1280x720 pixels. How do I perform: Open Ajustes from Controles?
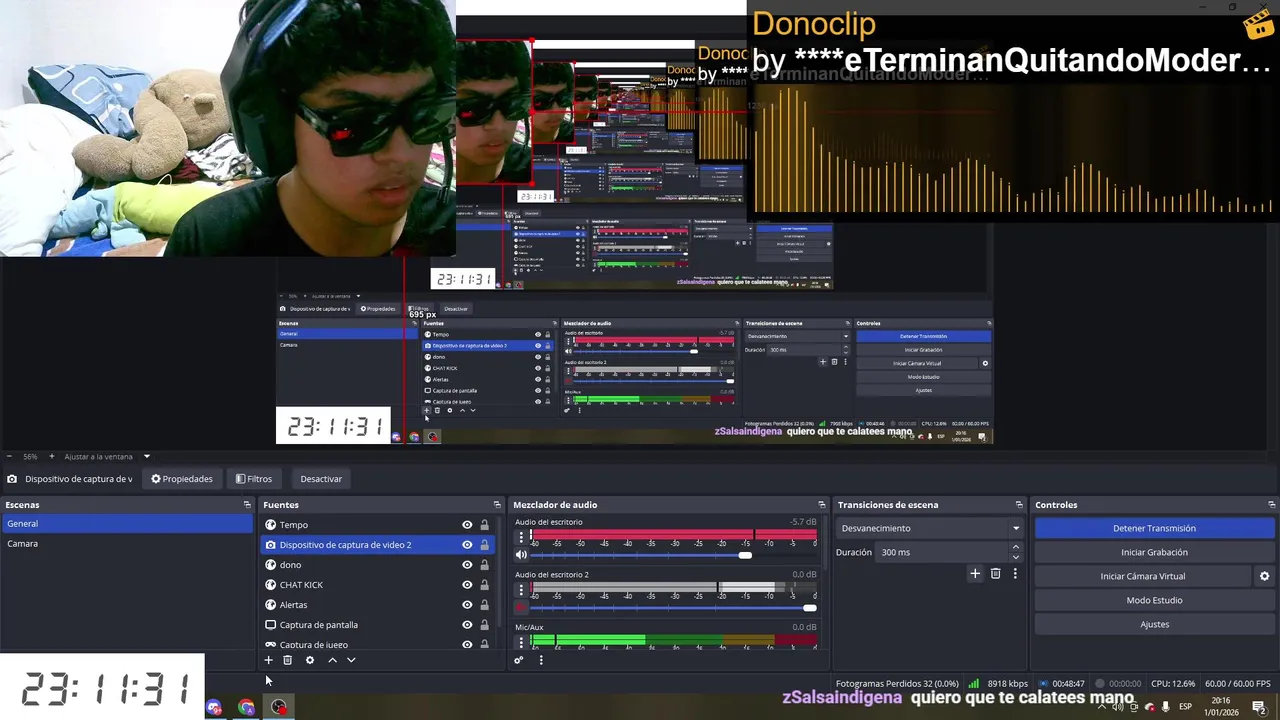click(1154, 624)
